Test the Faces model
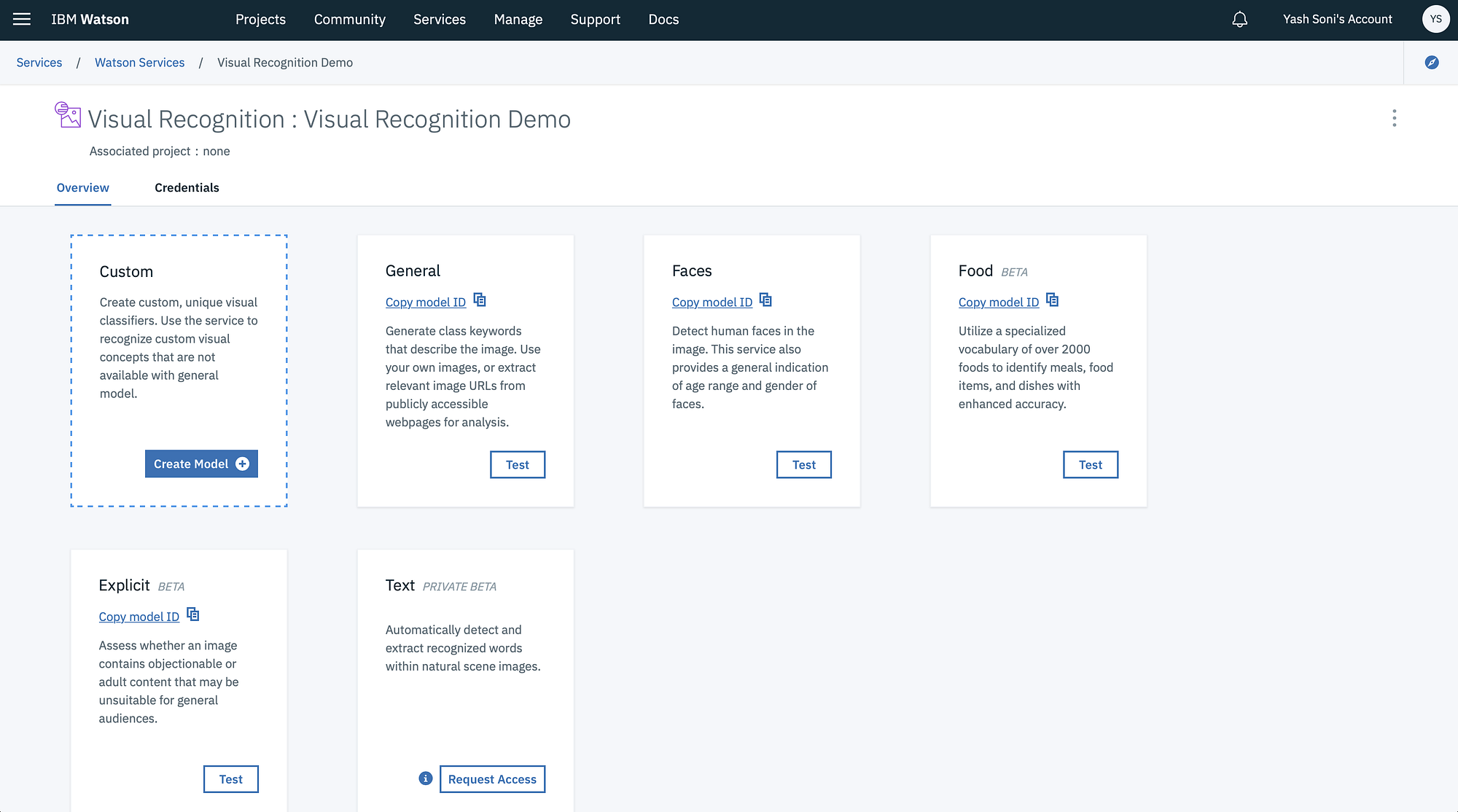The height and width of the screenshot is (812, 1458). point(804,465)
